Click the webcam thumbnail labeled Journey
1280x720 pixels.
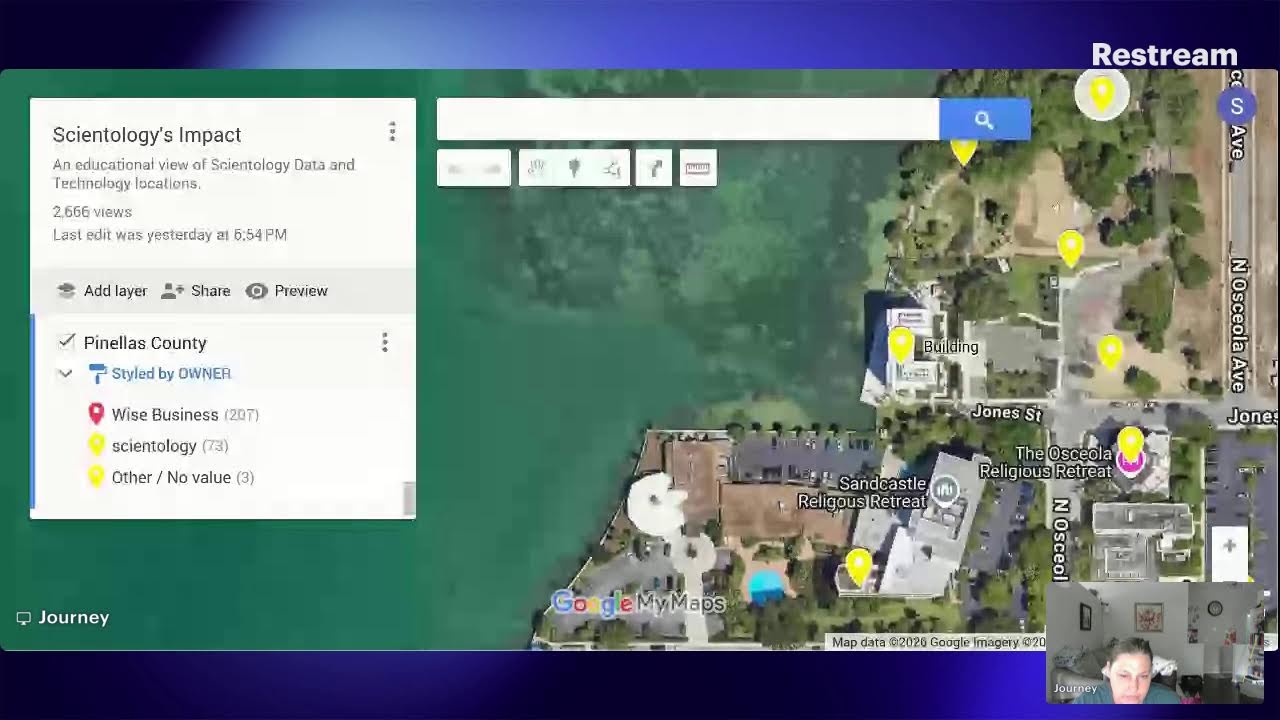(1156, 642)
